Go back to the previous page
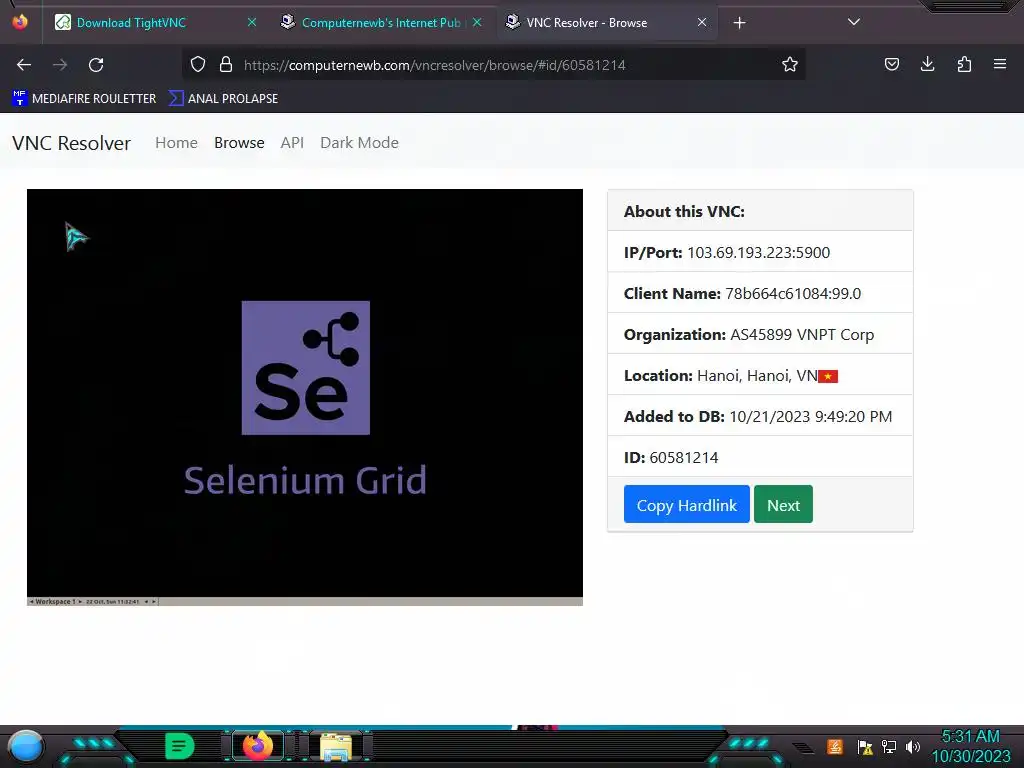 click(24, 65)
